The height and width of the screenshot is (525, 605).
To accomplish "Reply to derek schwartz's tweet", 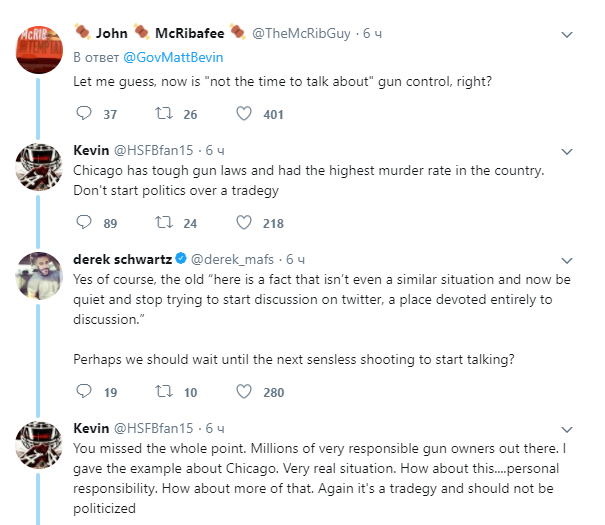I will (84, 391).
